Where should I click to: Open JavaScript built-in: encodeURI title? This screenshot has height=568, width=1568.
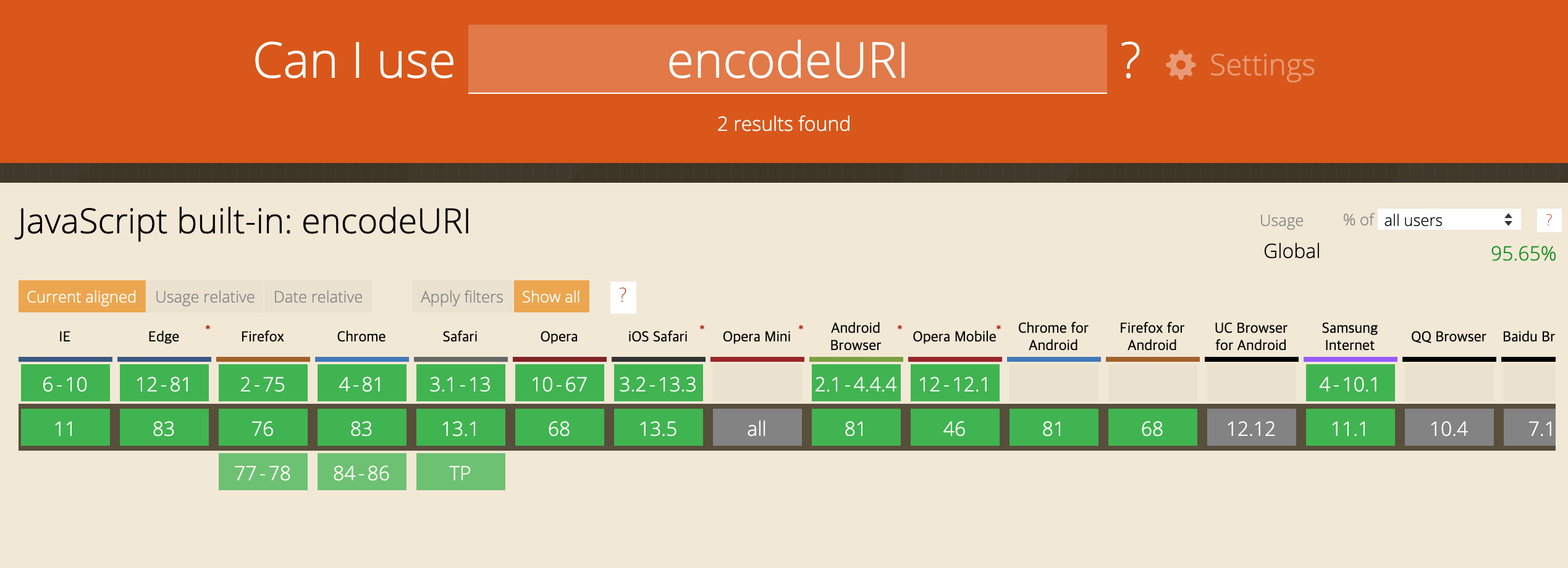[x=244, y=221]
